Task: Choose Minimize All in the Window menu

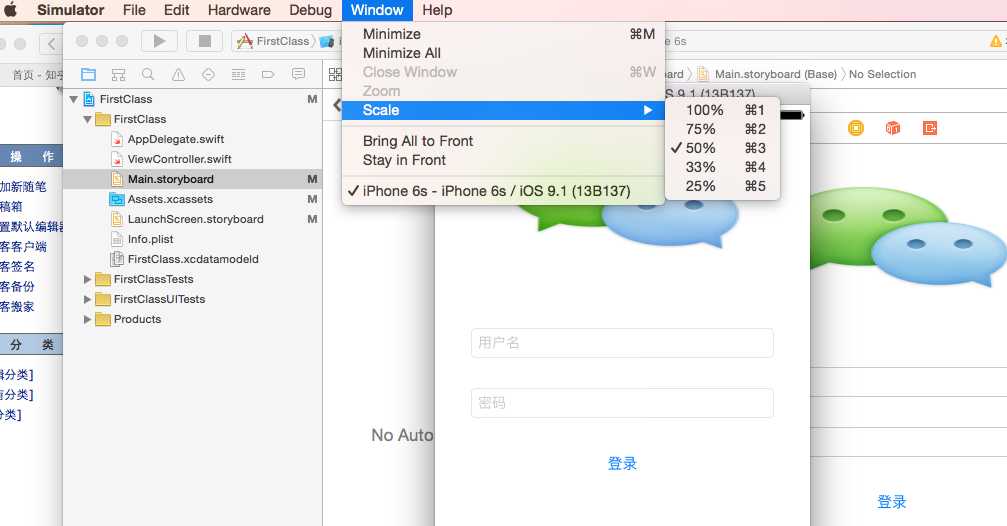Action: point(504,53)
